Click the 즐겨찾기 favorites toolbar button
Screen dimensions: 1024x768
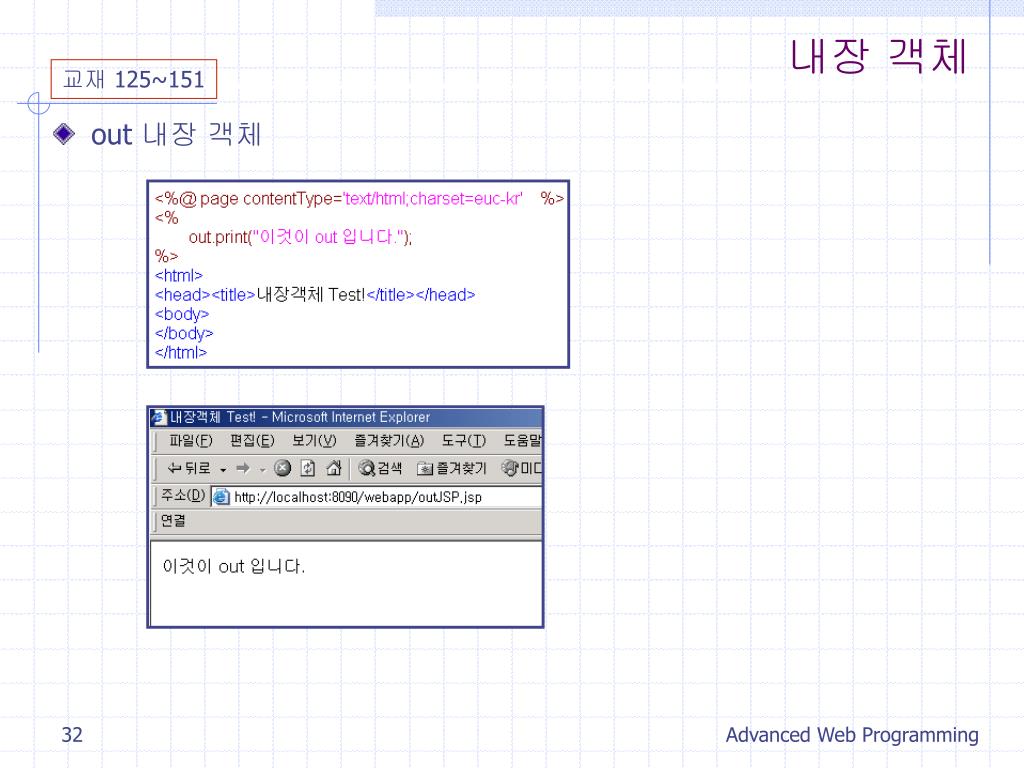(x=452, y=468)
